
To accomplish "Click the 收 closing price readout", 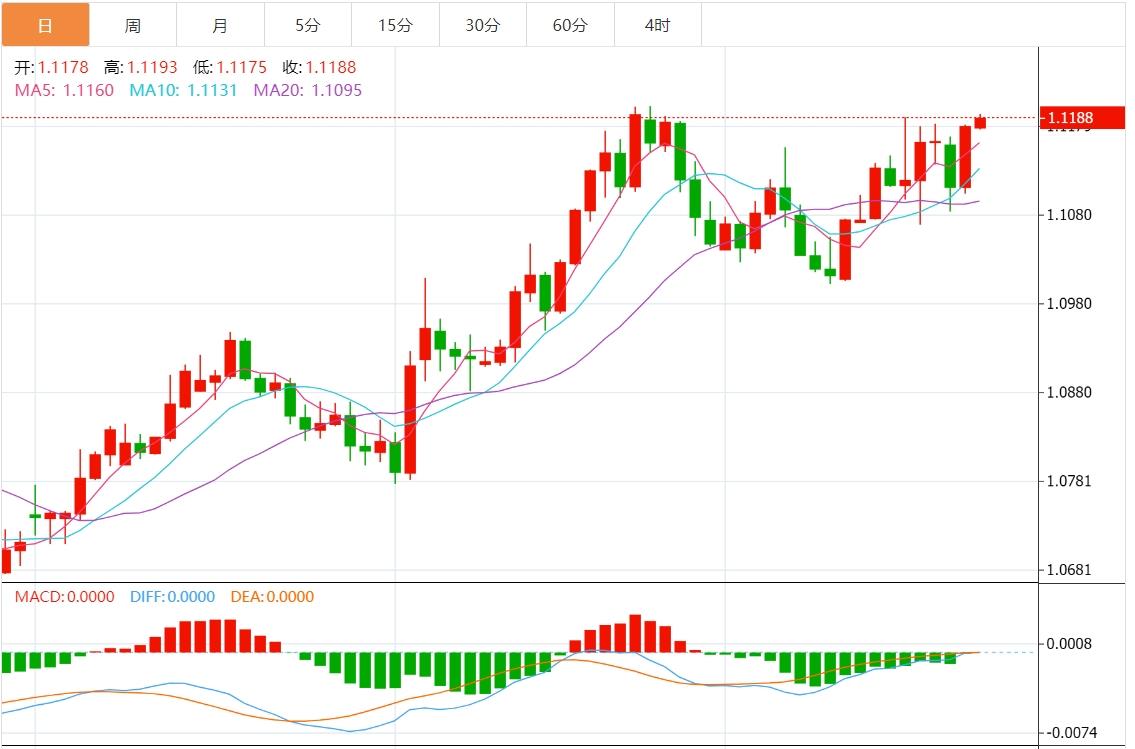I will click(319, 68).
